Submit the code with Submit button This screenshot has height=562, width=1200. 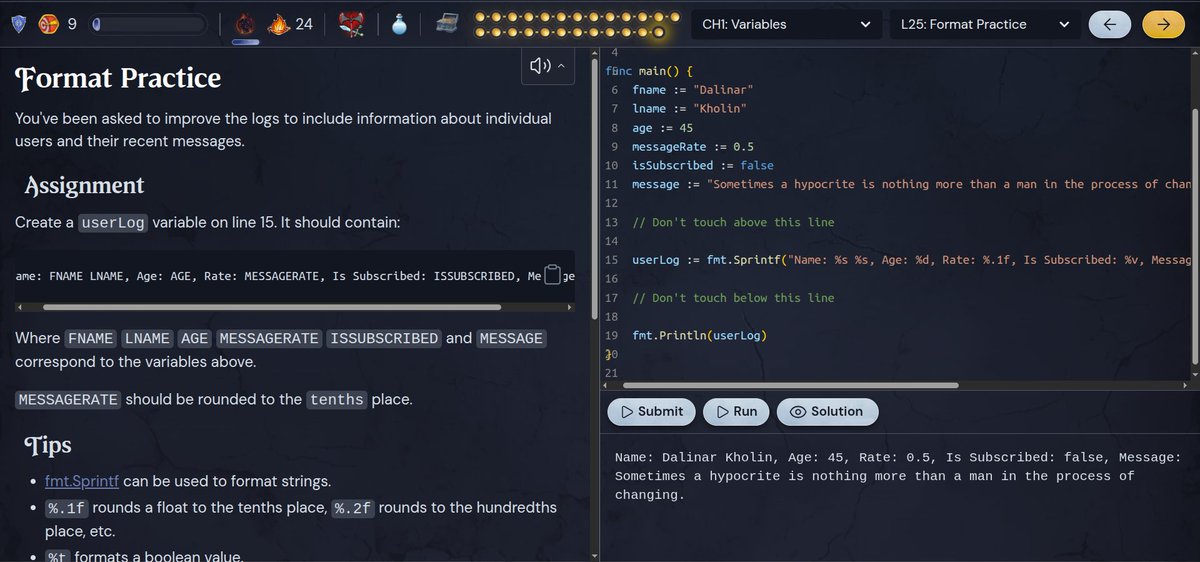click(x=651, y=411)
